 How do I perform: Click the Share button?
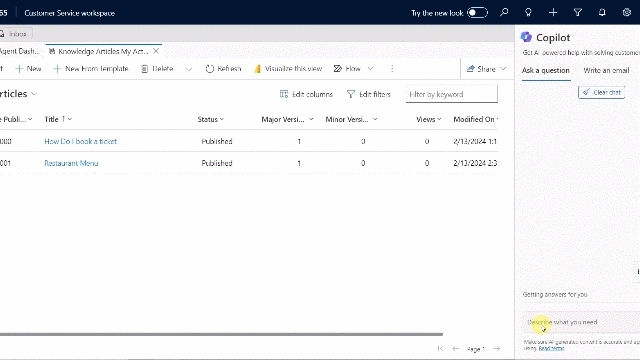[481, 69]
